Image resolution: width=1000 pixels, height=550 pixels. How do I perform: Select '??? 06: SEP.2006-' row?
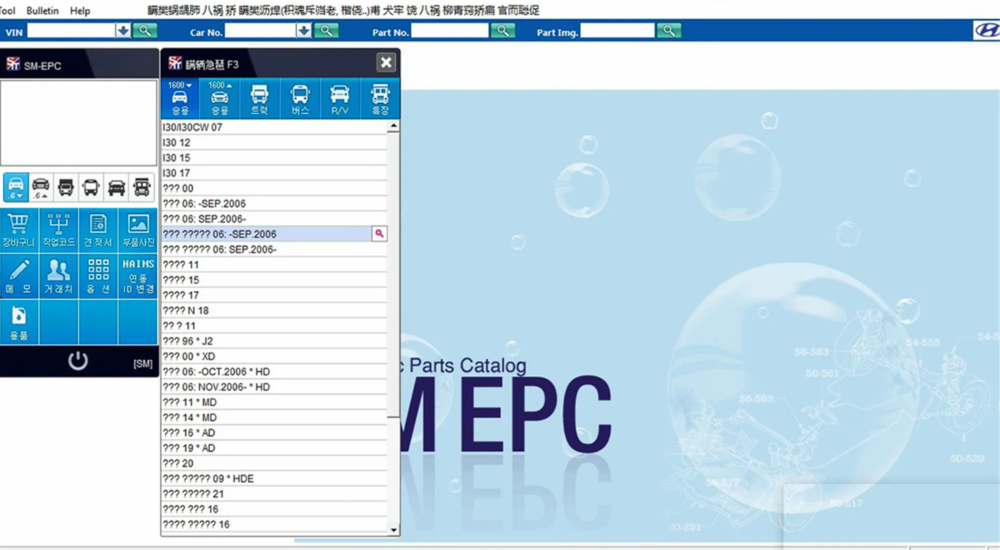(x=274, y=219)
